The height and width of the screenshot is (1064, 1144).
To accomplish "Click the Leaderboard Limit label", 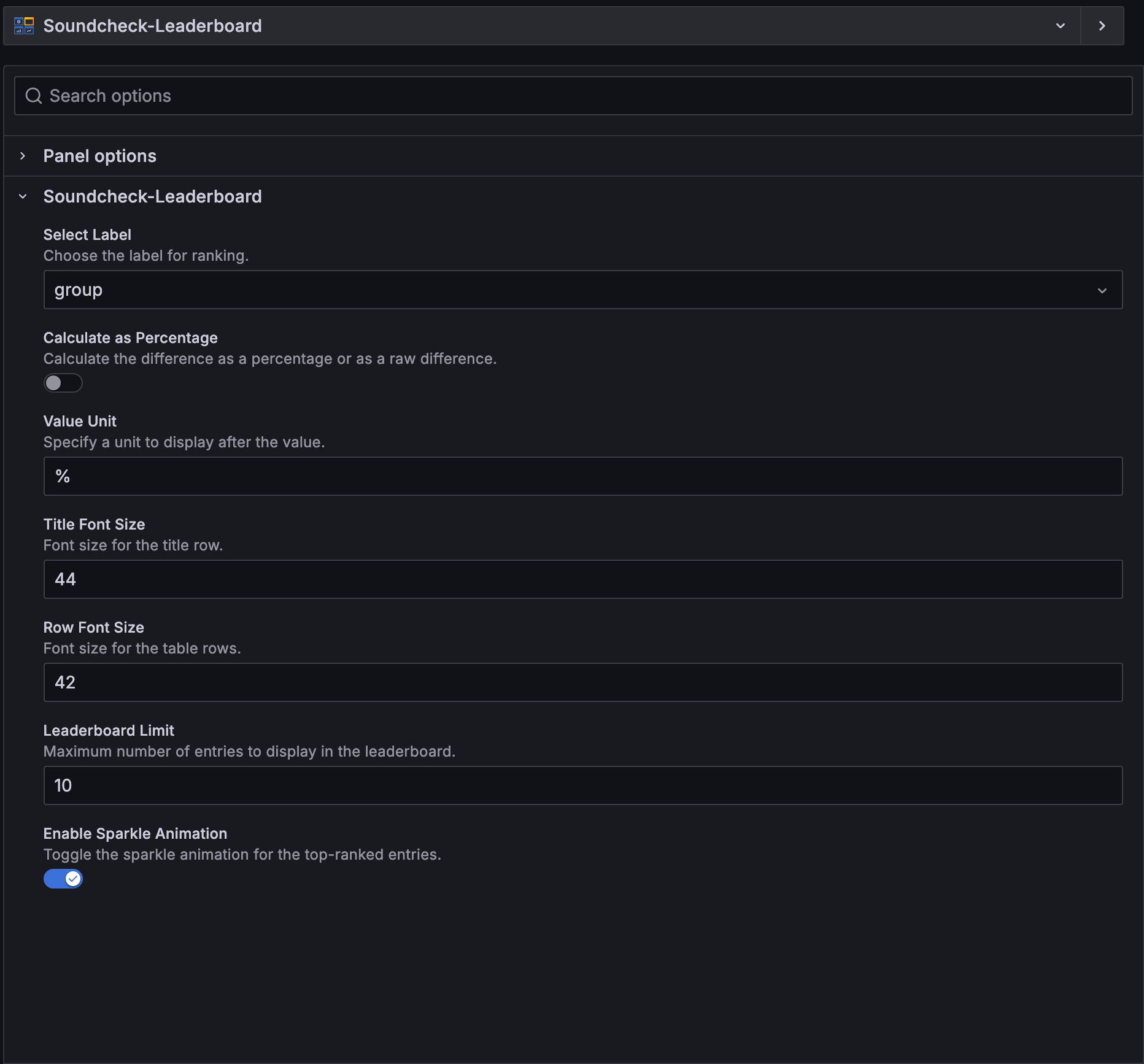I will pos(108,730).
